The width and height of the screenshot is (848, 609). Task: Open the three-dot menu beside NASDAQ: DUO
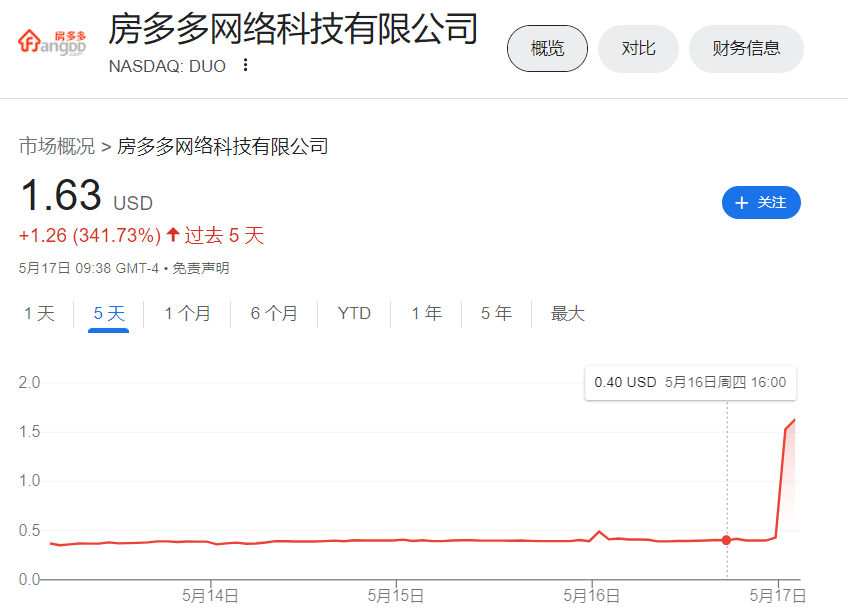click(x=246, y=65)
